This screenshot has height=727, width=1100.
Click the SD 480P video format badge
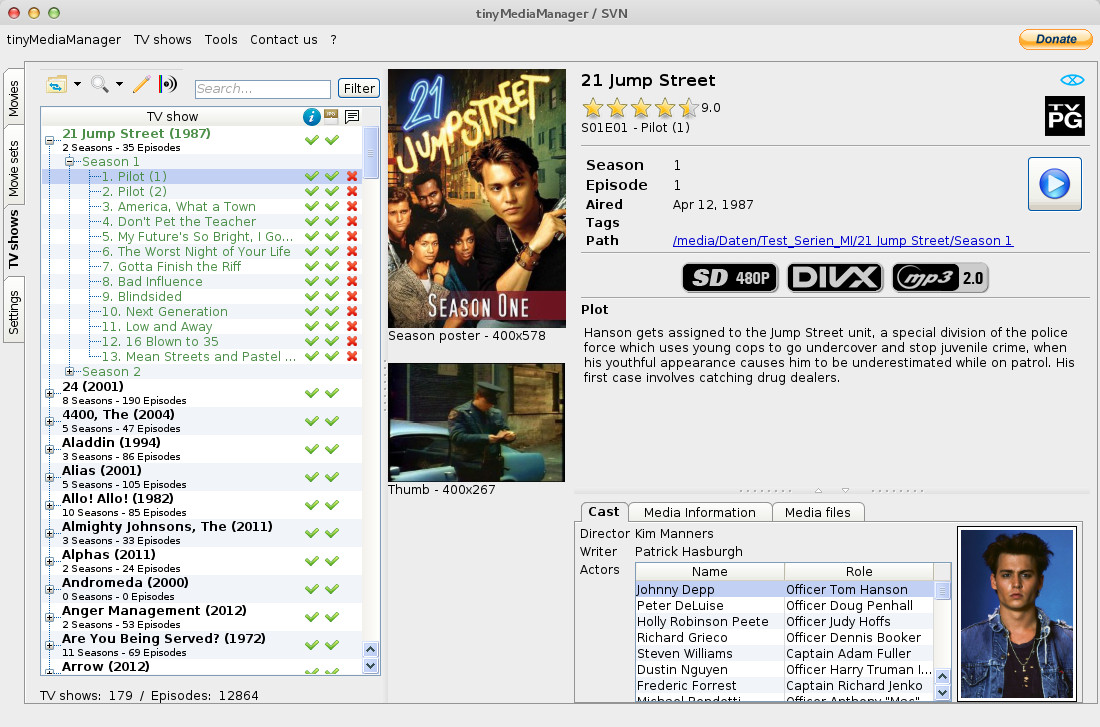[730, 278]
